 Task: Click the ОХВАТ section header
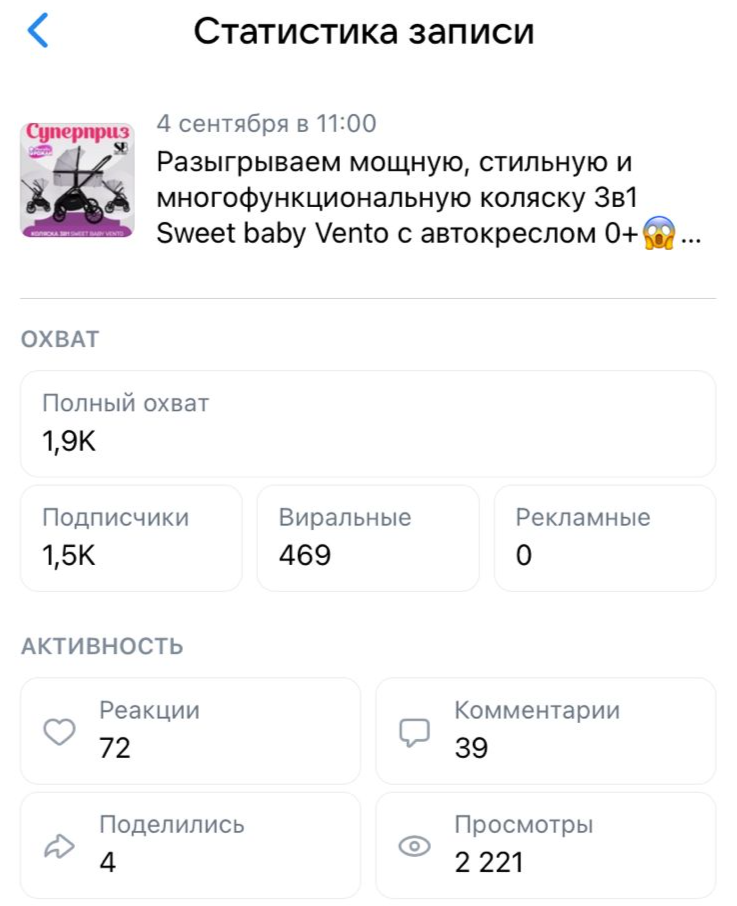[x=60, y=339]
